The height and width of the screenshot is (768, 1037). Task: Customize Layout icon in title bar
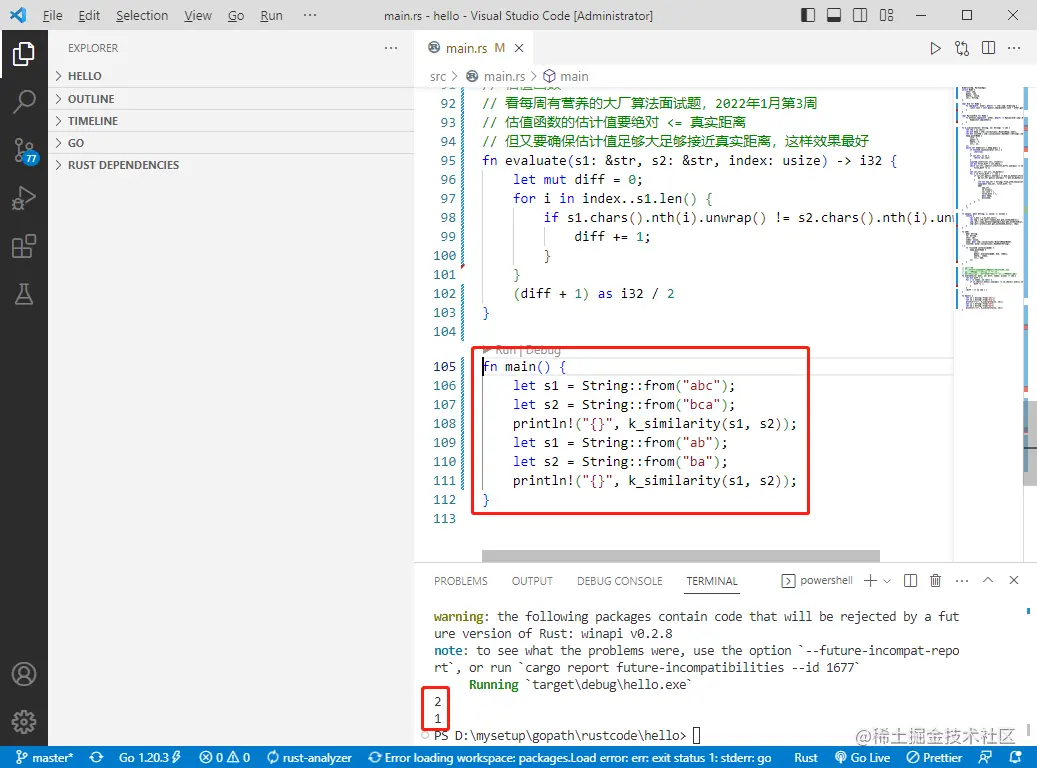point(886,15)
